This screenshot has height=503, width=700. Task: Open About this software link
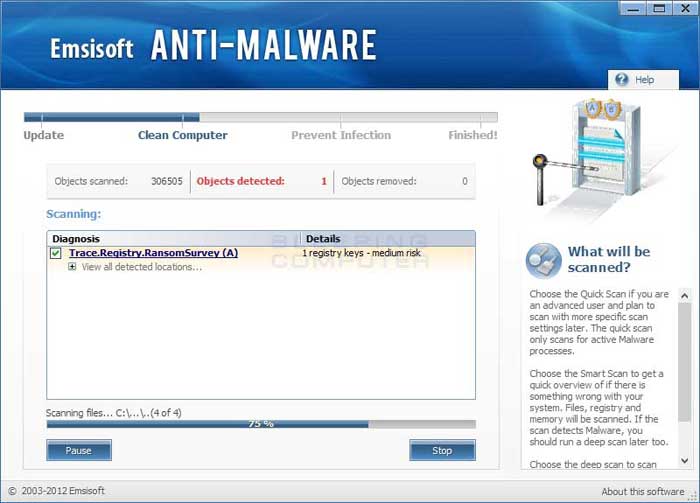click(643, 491)
